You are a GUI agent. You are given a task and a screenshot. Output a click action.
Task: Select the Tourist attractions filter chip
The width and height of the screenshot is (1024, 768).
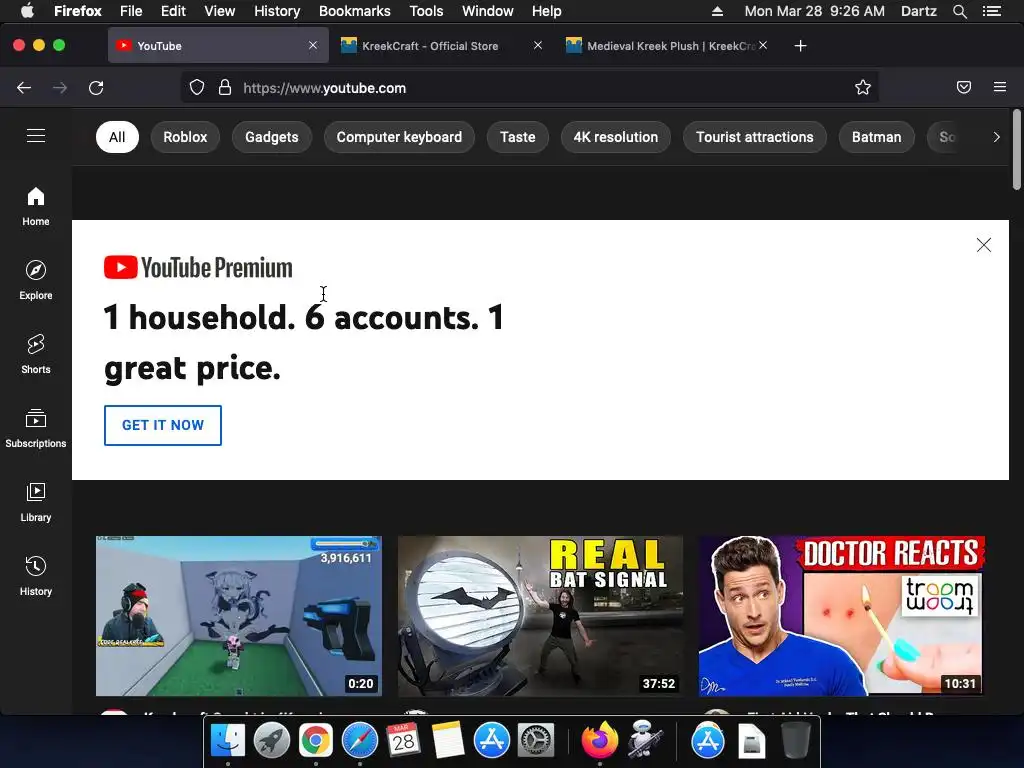(x=755, y=137)
